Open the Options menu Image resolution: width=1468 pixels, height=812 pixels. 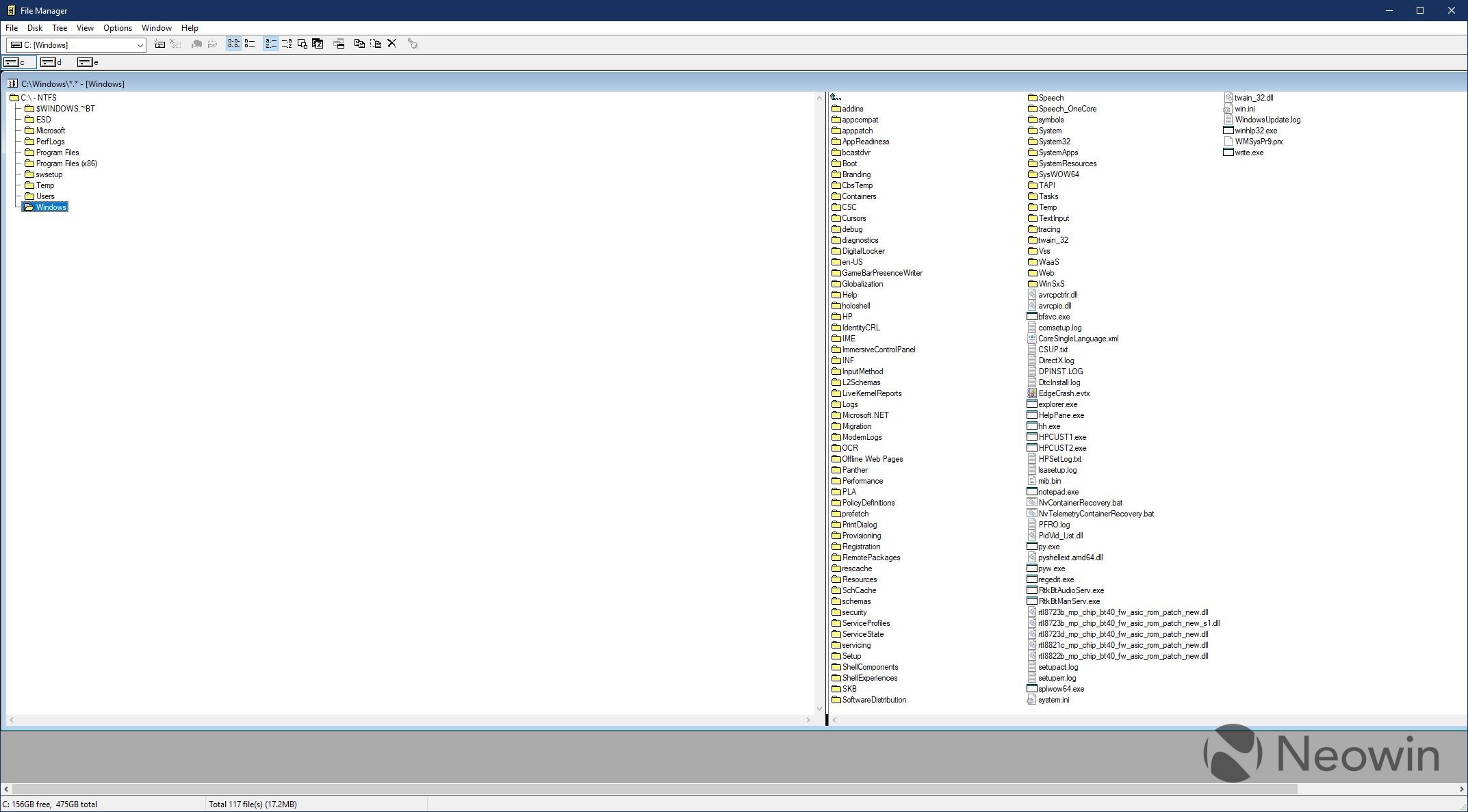tap(118, 28)
